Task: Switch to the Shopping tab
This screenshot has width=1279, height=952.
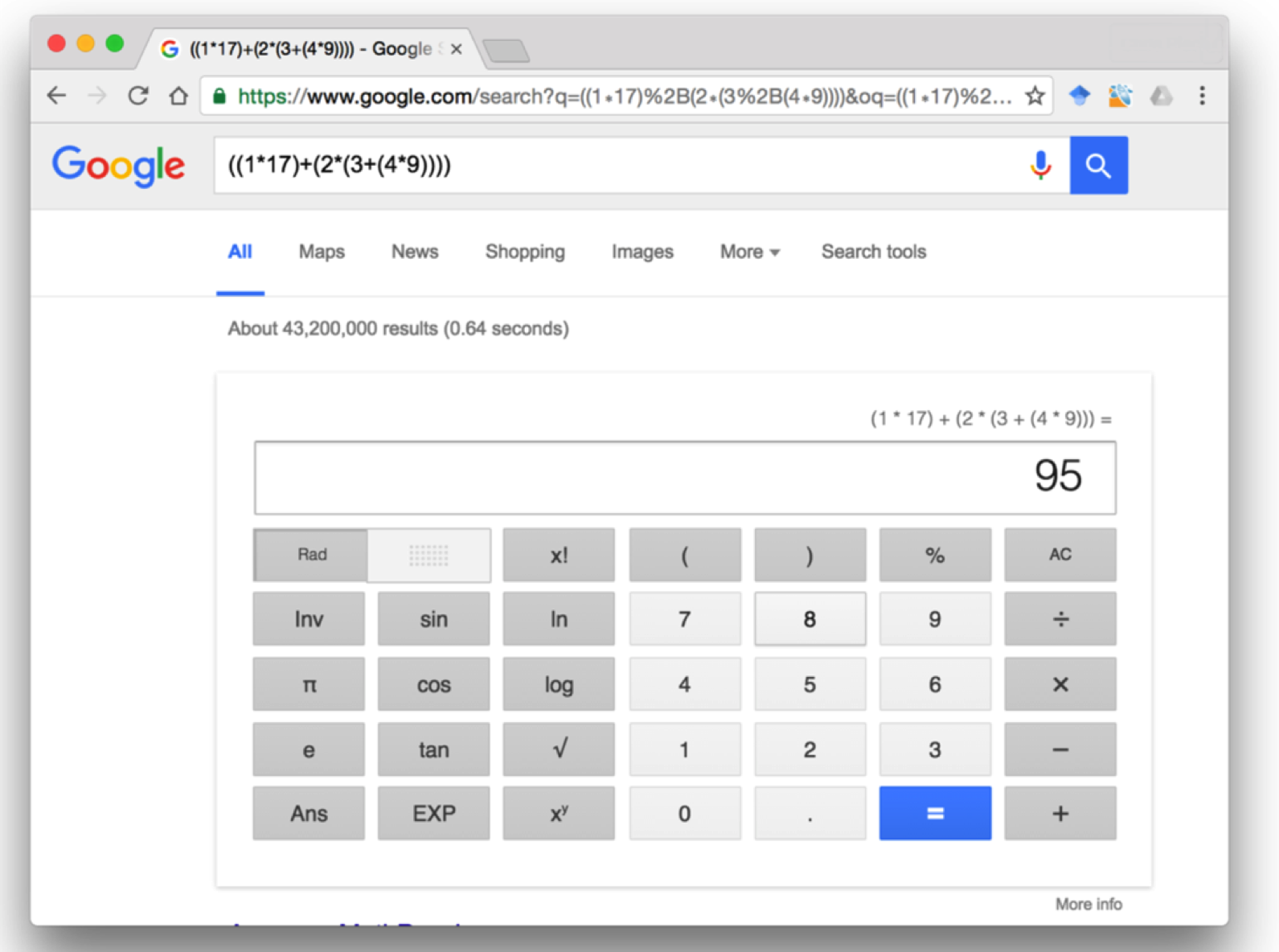Action: click(525, 252)
